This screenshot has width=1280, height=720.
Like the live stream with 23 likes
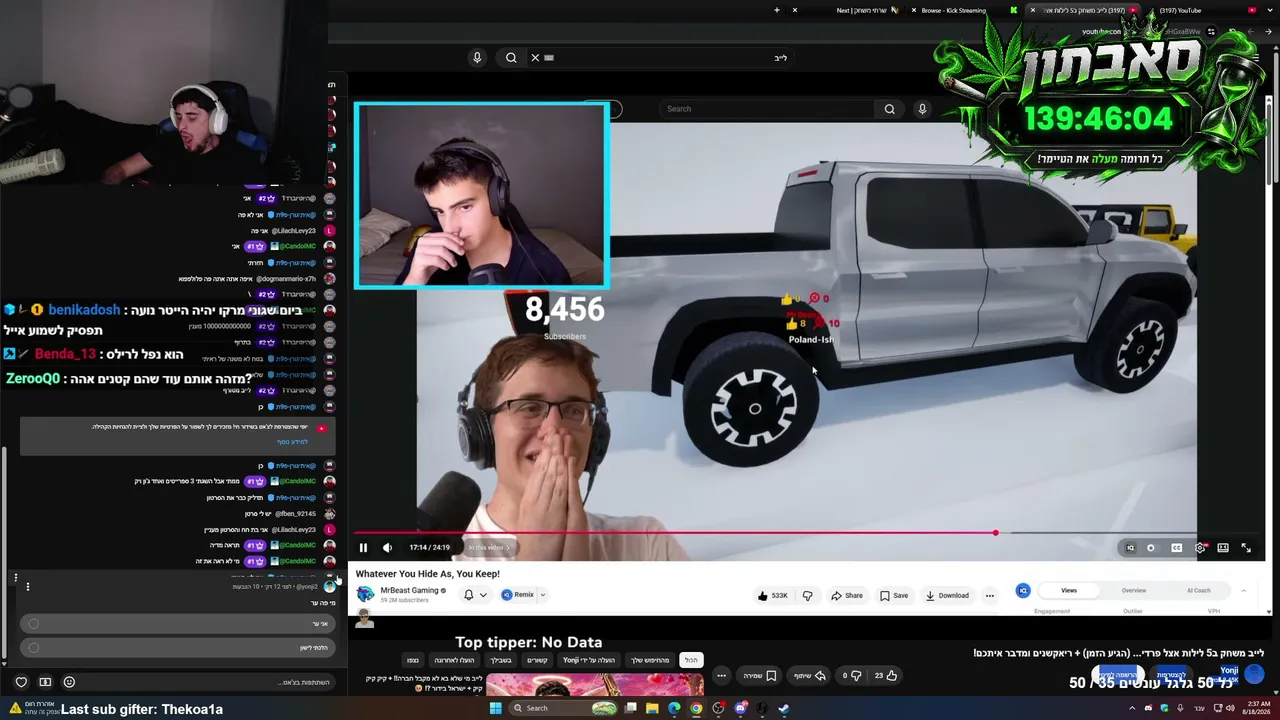(x=886, y=675)
